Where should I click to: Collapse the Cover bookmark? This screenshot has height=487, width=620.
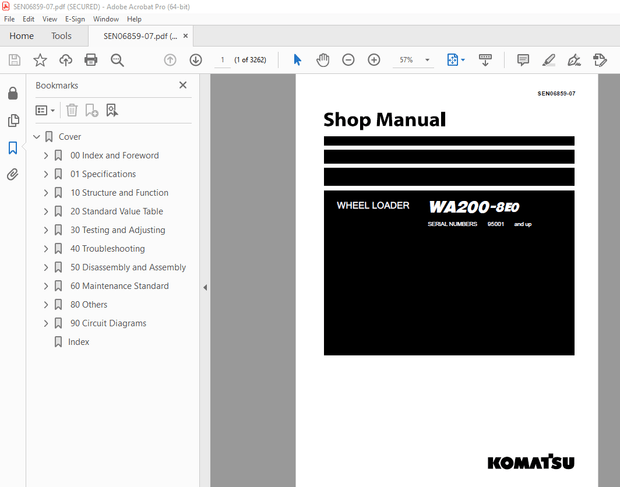tap(37, 137)
